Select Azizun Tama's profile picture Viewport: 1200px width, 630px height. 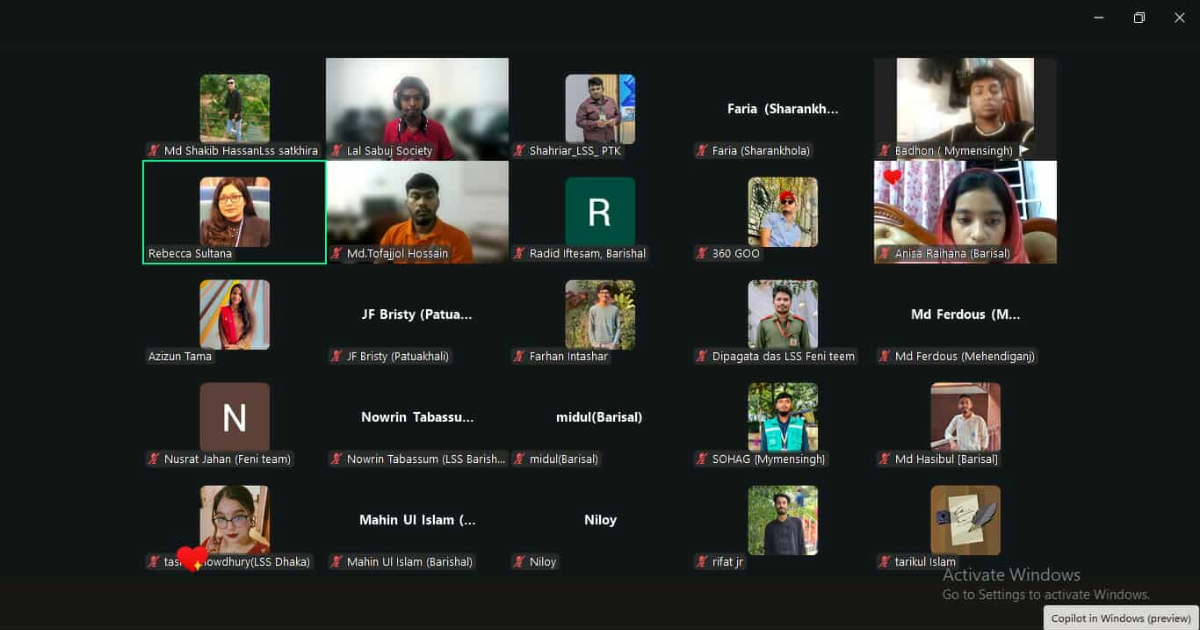(x=234, y=314)
